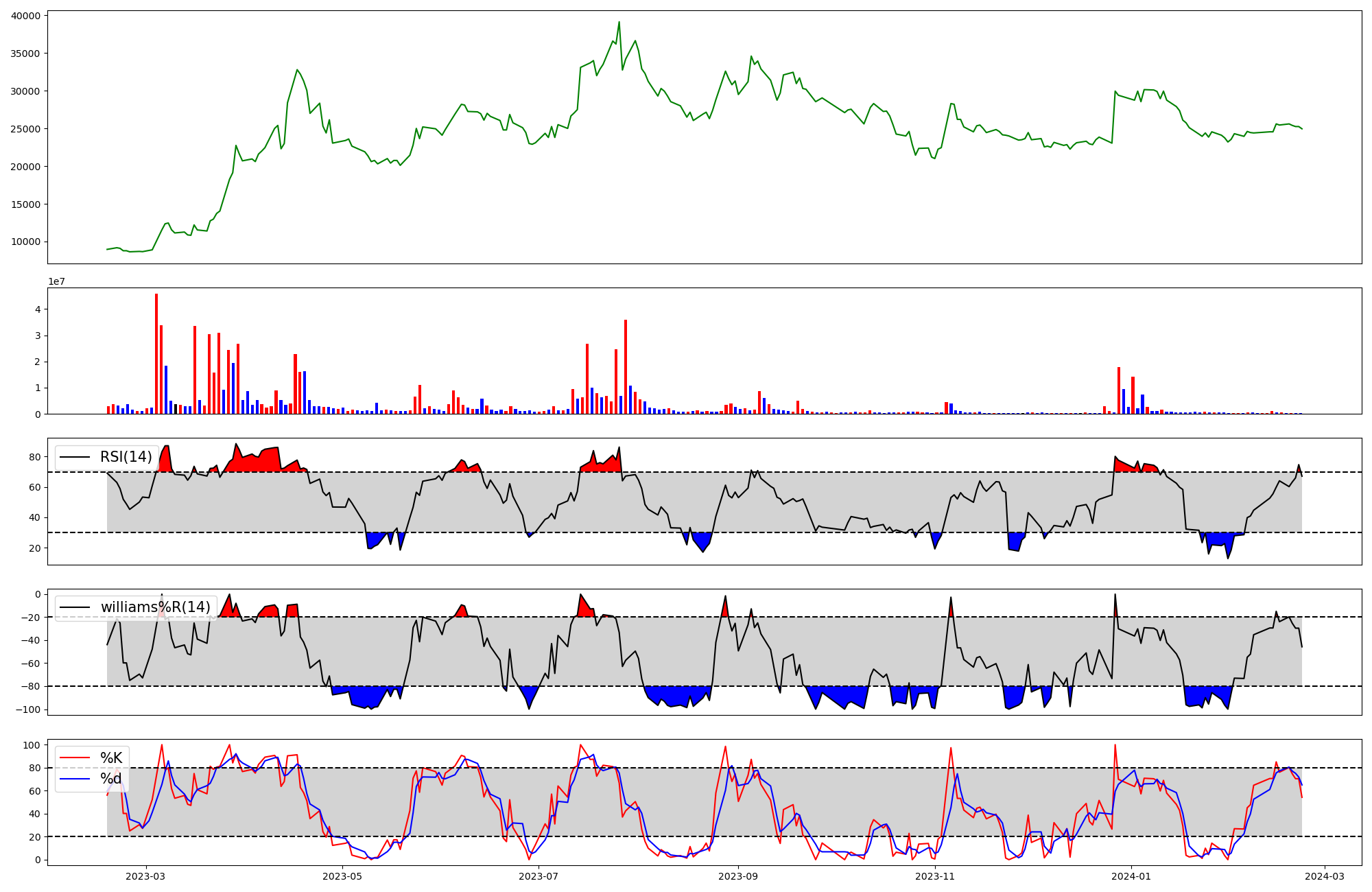Click the 2023-03 x-axis date label
The width and height of the screenshot is (1372, 892).
click(145, 876)
